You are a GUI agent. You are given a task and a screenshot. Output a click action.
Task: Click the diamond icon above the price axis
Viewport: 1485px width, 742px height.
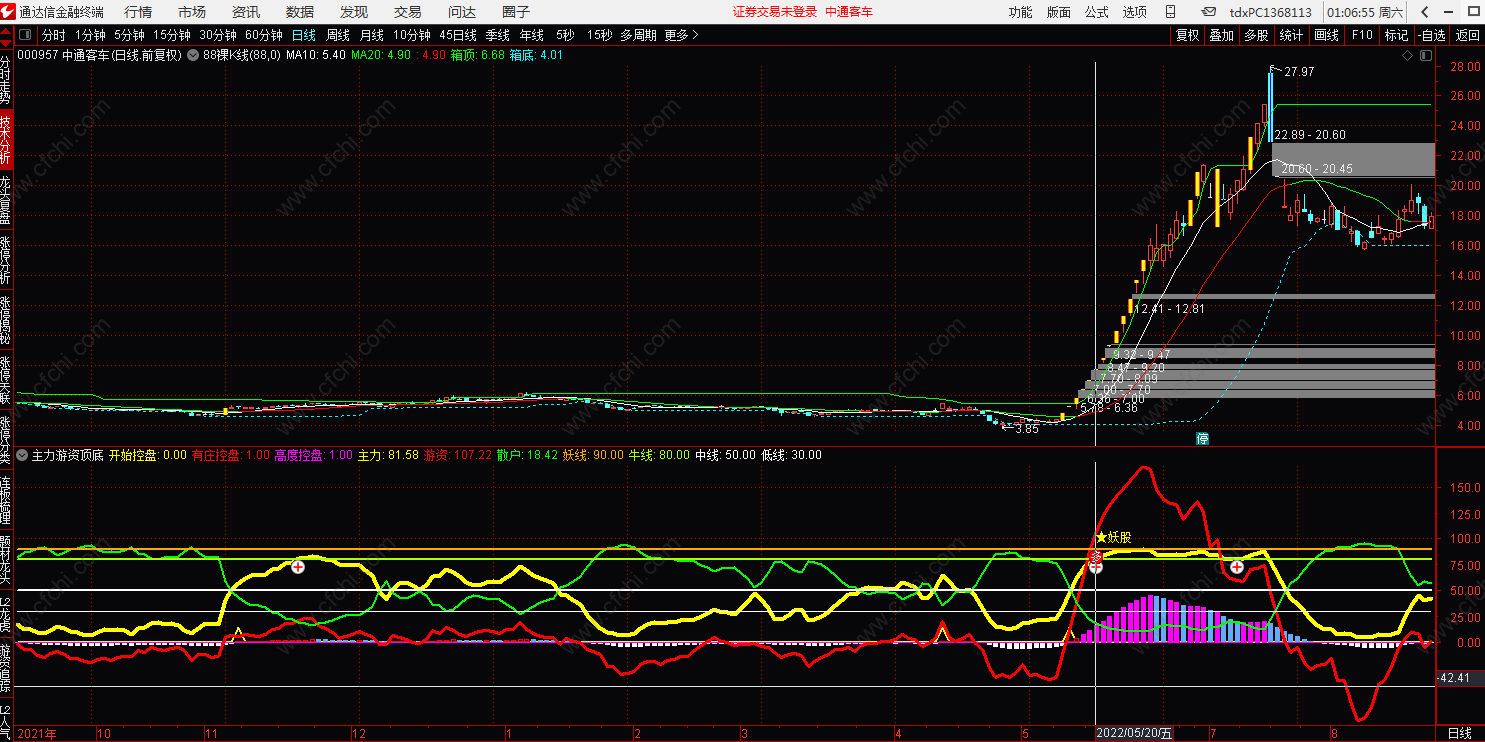coord(1408,56)
